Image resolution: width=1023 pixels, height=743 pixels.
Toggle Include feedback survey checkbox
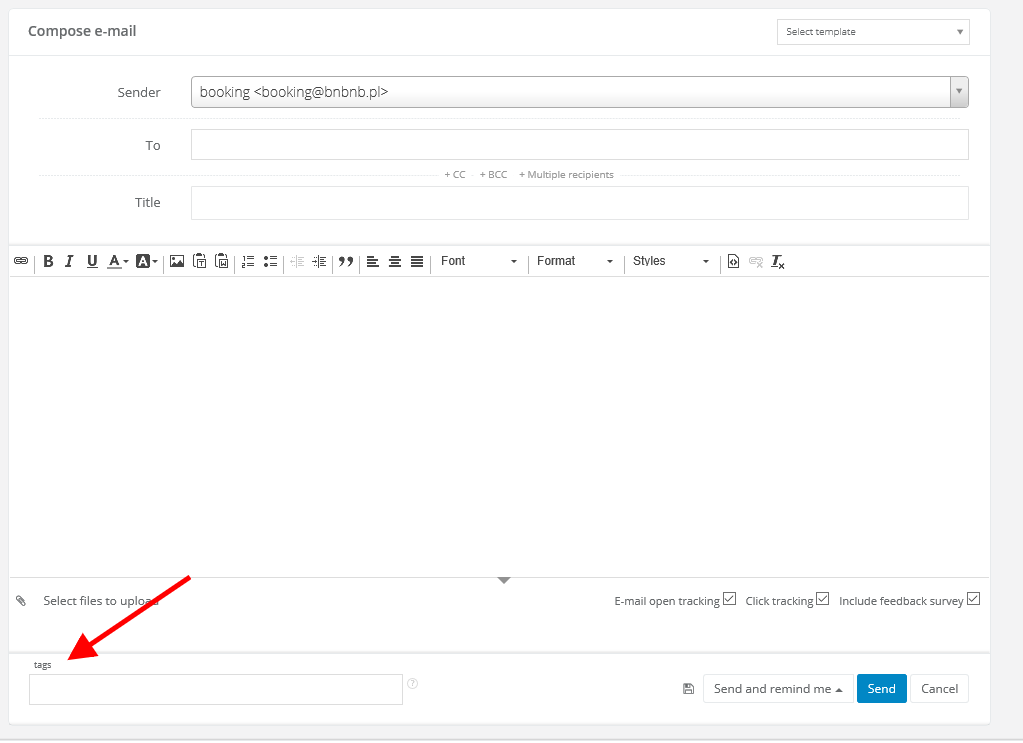click(973, 598)
